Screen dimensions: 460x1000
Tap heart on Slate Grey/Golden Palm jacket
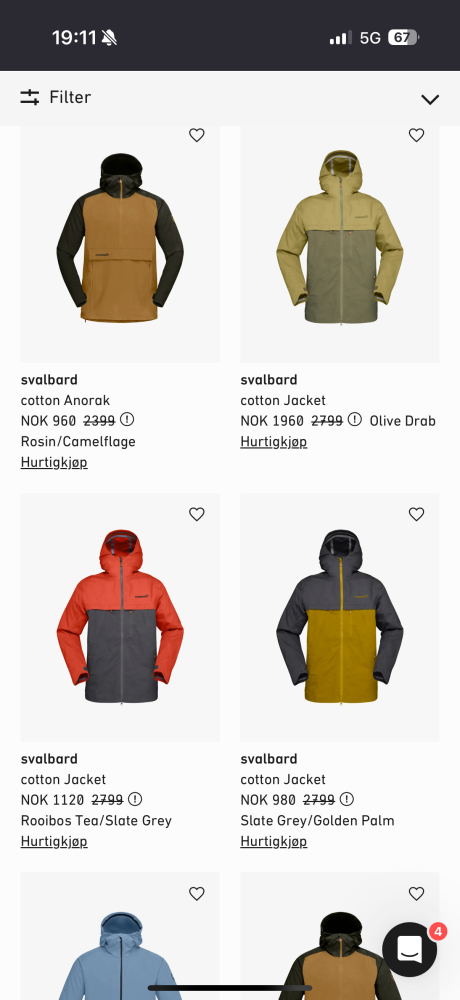(x=416, y=514)
